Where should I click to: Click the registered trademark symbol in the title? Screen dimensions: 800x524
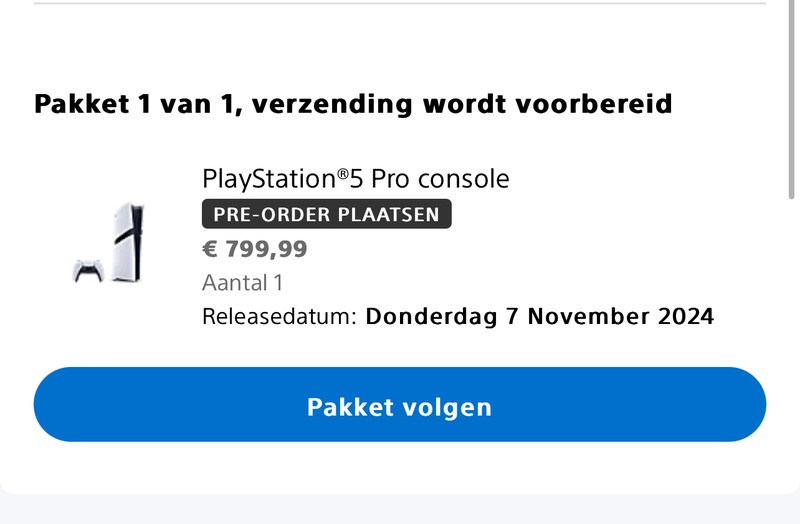coord(342,174)
